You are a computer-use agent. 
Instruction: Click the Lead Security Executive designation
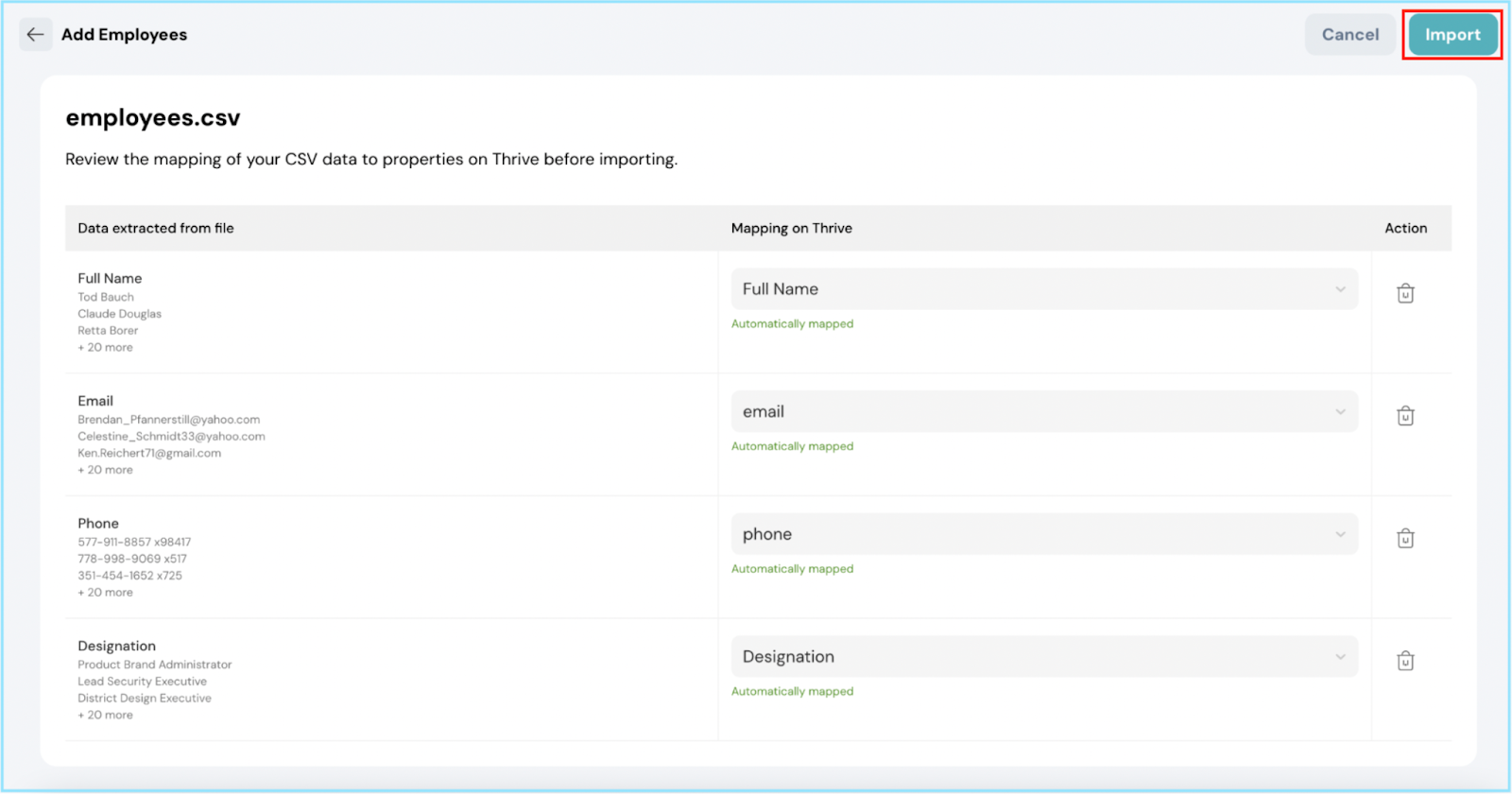pos(143,682)
